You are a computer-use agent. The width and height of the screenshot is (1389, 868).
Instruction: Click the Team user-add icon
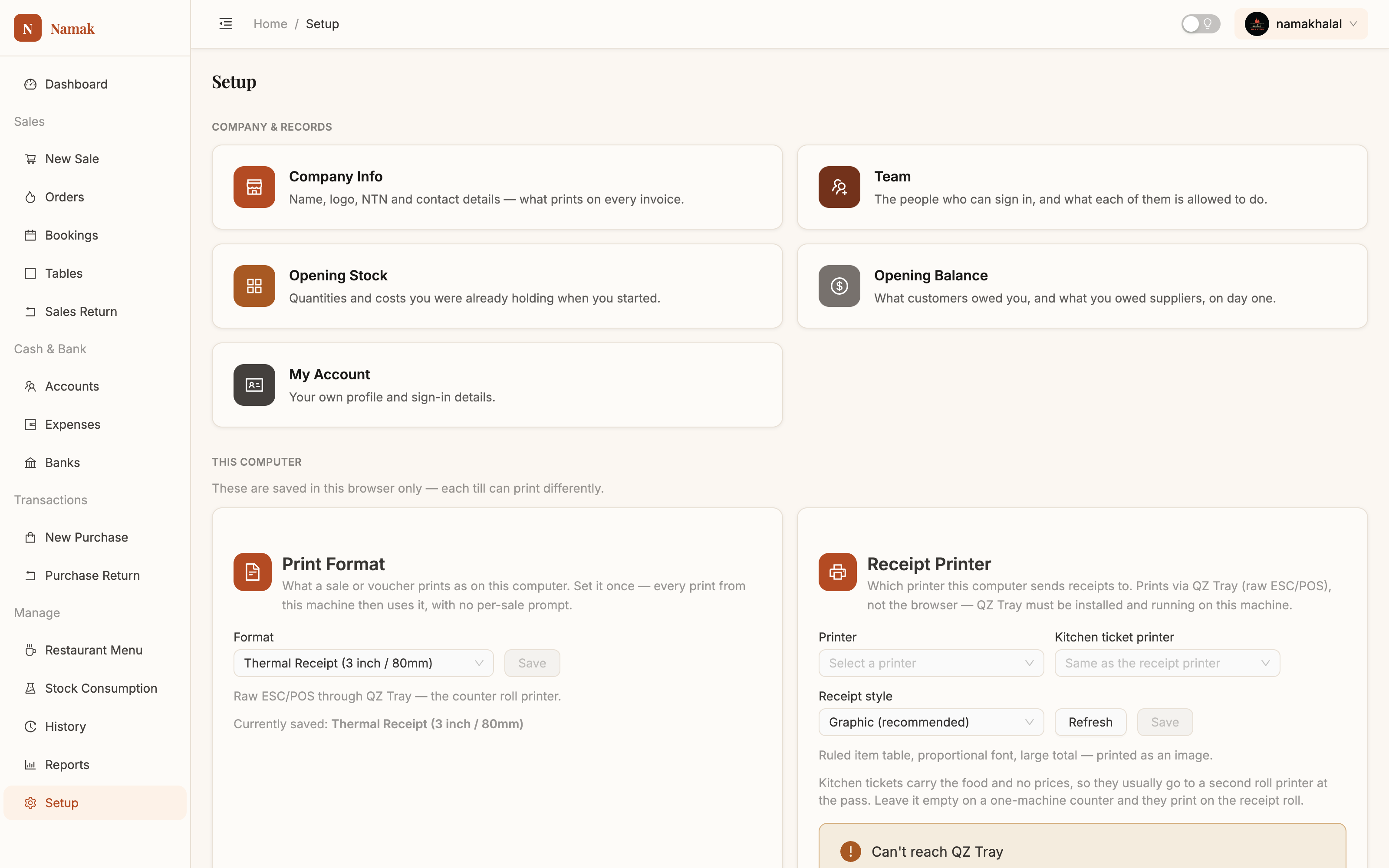[839, 187]
